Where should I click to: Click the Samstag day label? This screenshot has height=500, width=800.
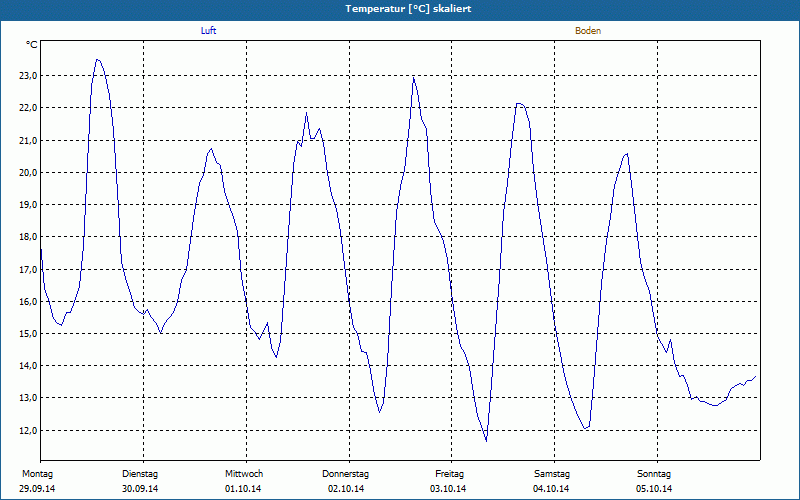(x=552, y=474)
